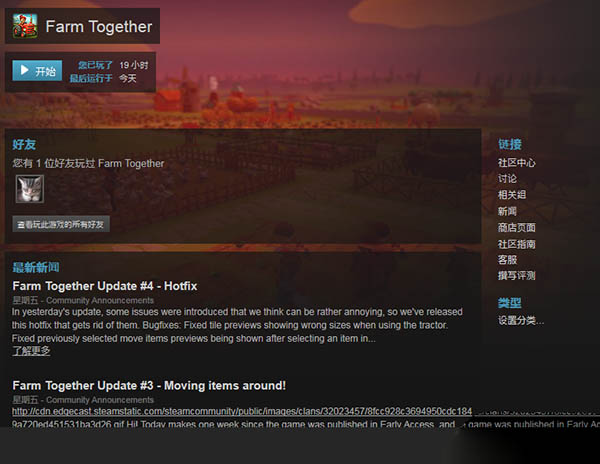
Task: Open the Update #4 Hotfix news title
Action: (x=105, y=286)
